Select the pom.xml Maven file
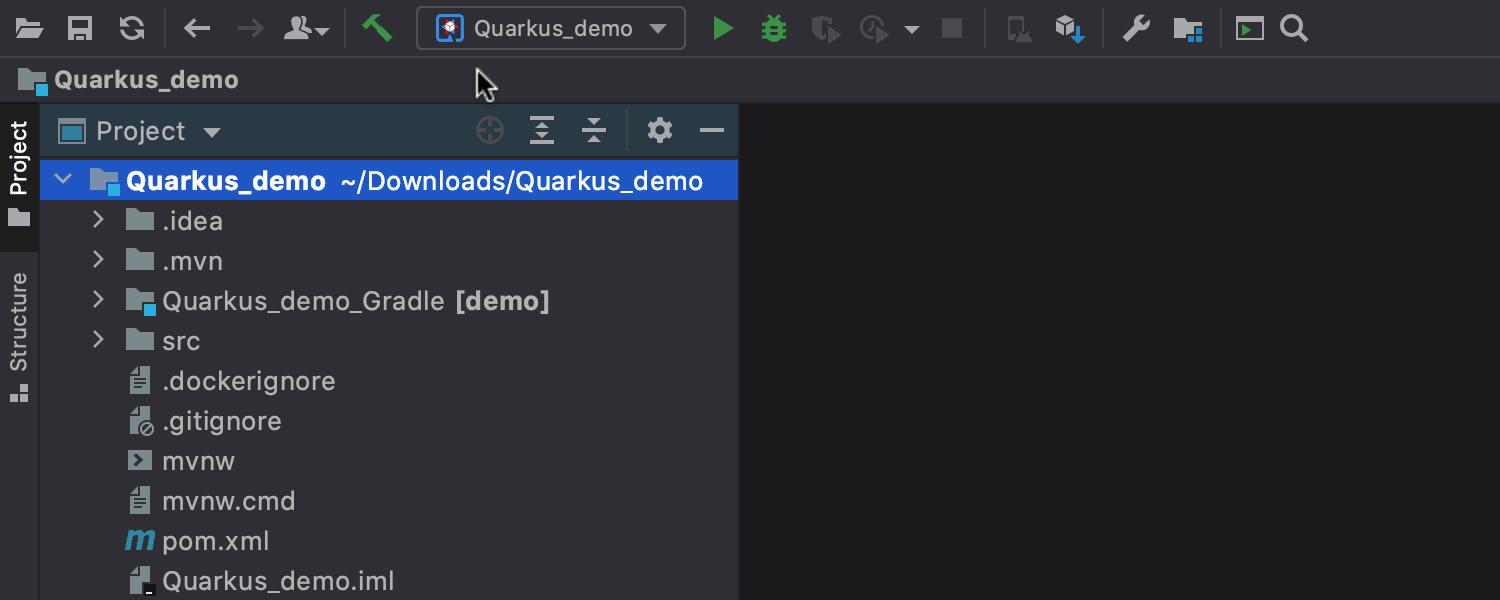The height and width of the screenshot is (600, 1500). pos(389,541)
